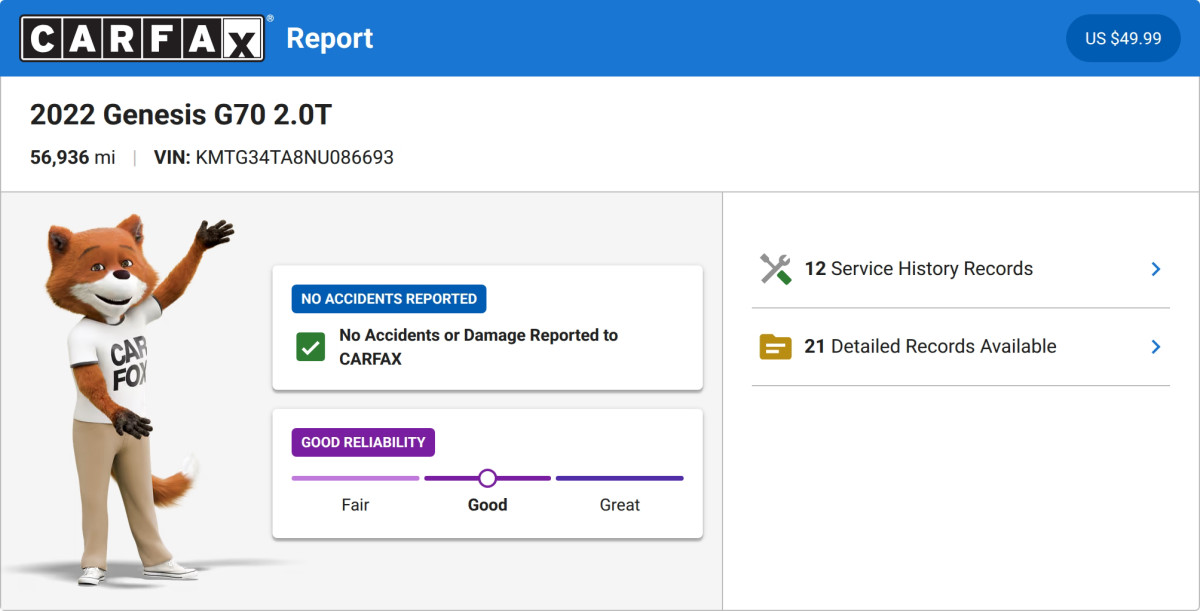
Task: Click the US $49.99 price button
Action: click(x=1123, y=38)
